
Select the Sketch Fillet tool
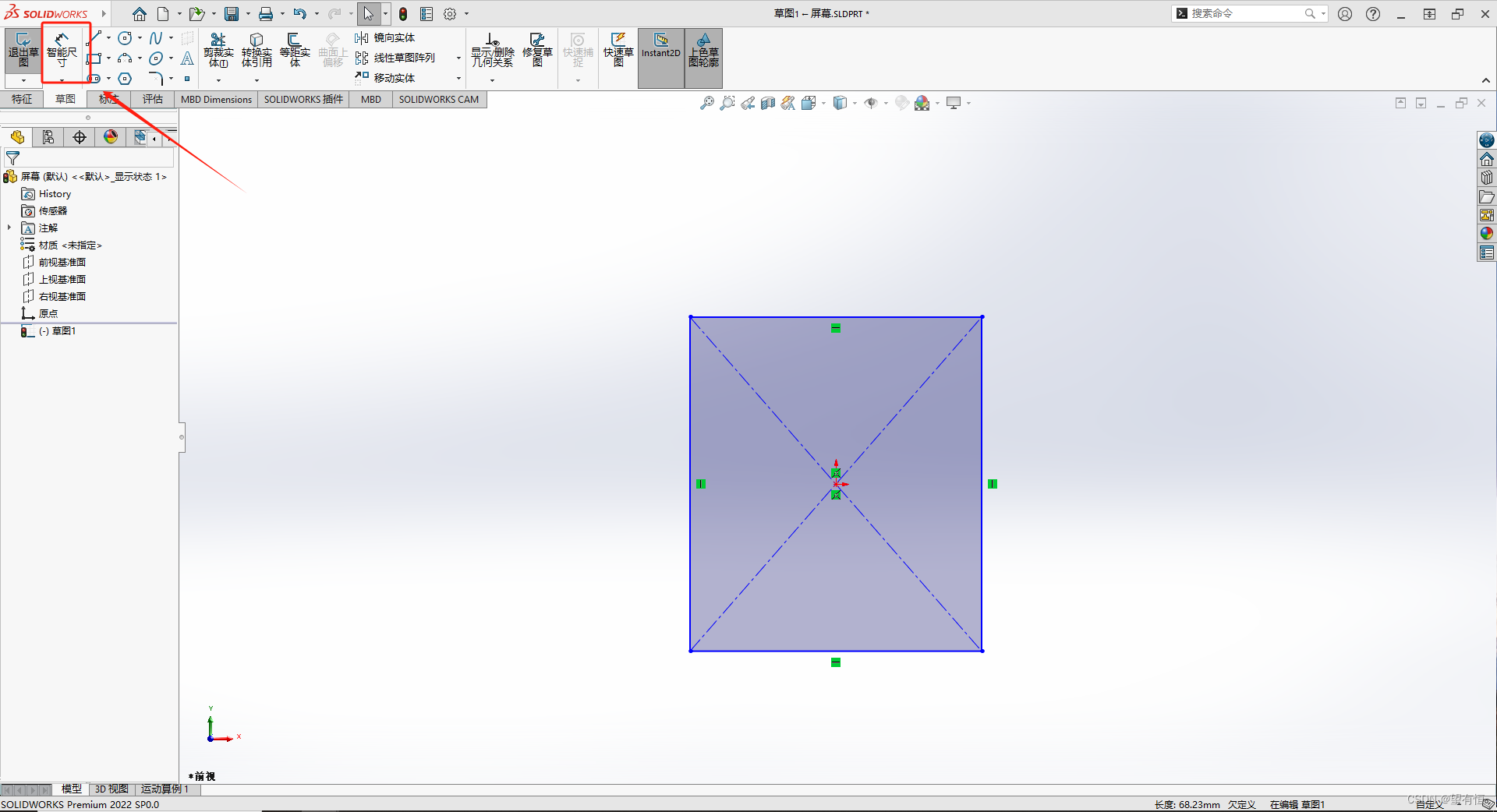pyautogui.click(x=156, y=79)
